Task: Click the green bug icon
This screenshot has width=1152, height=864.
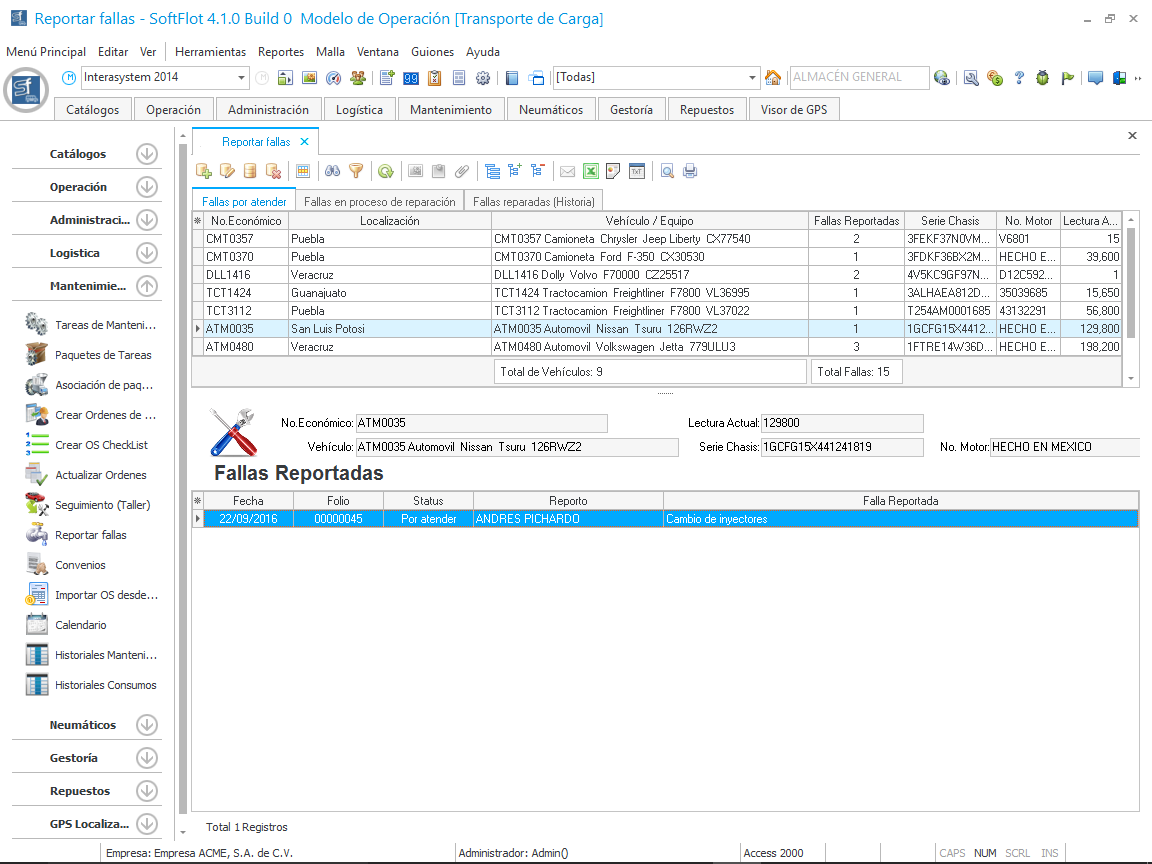Action: pyautogui.click(x=1043, y=78)
